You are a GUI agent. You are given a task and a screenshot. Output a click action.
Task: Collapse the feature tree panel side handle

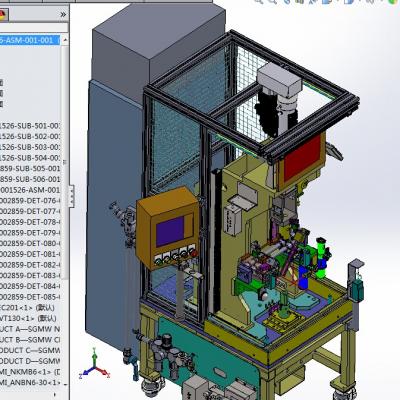71,197
